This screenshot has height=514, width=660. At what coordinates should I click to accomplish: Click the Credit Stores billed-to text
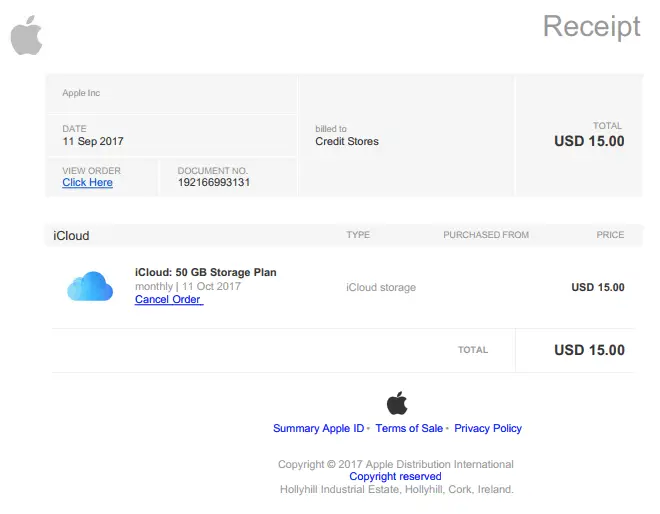click(347, 141)
